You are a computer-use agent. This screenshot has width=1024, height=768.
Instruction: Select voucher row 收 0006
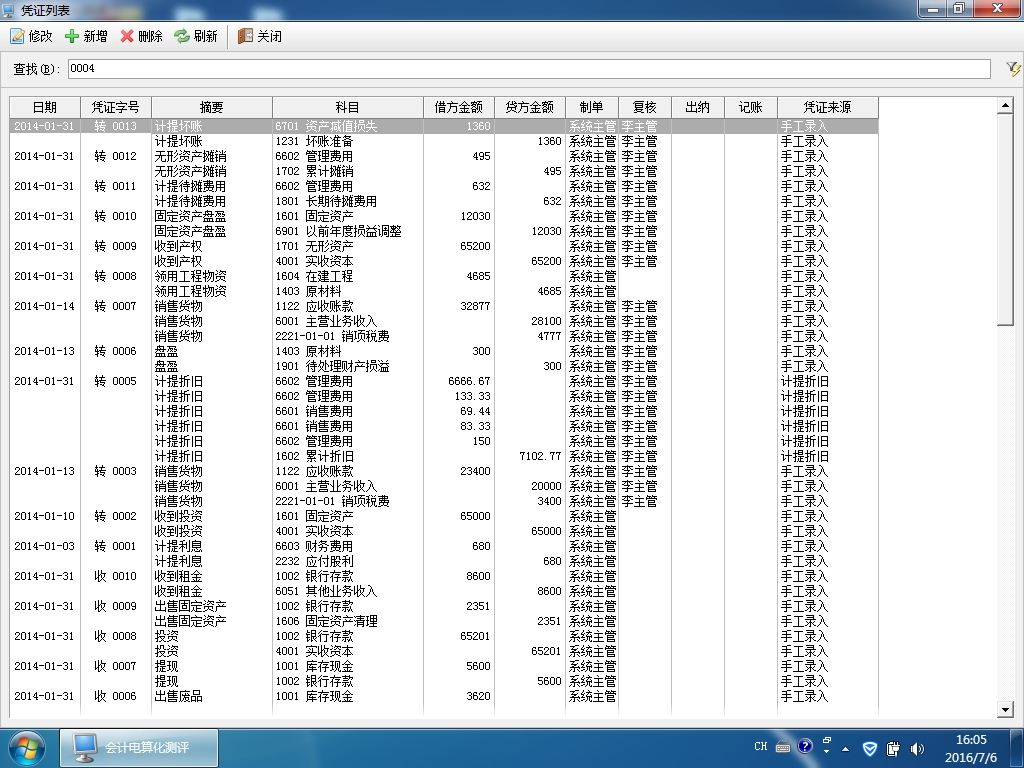coord(443,697)
